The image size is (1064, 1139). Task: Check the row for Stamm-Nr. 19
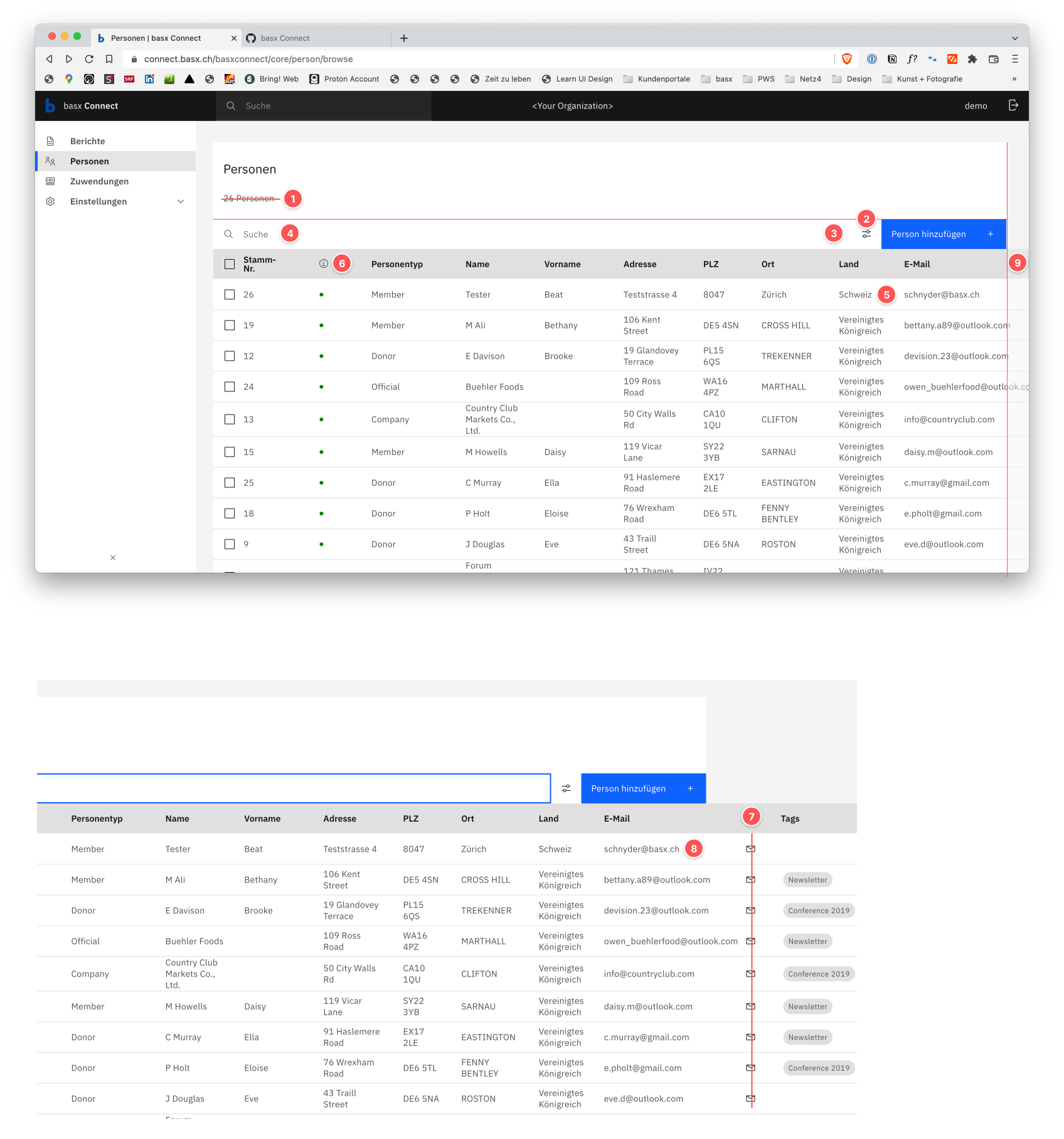[230, 326]
